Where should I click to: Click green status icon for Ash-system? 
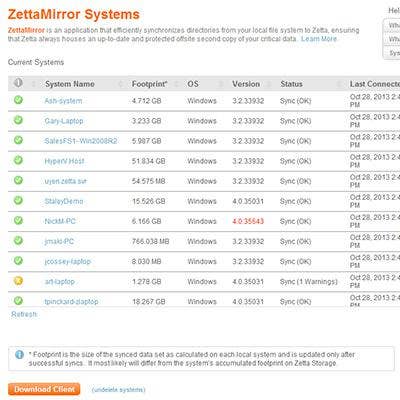tap(18, 100)
